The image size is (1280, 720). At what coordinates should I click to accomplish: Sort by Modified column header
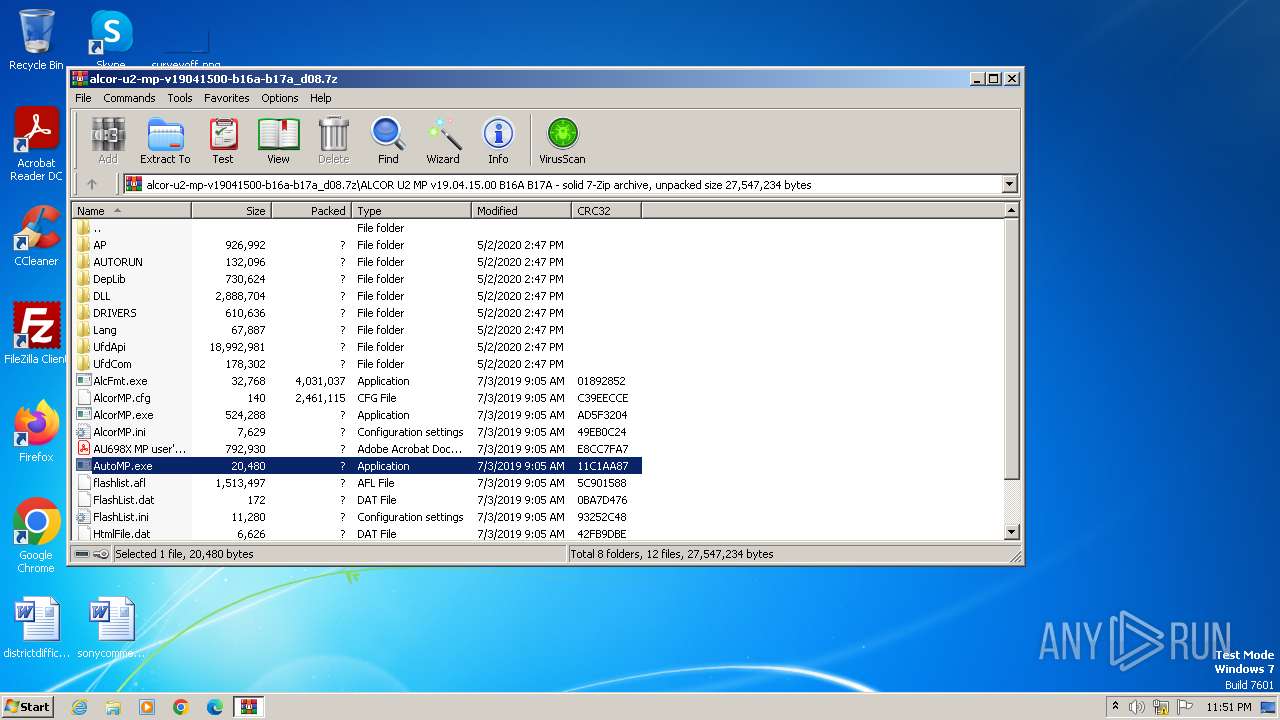click(x=522, y=211)
